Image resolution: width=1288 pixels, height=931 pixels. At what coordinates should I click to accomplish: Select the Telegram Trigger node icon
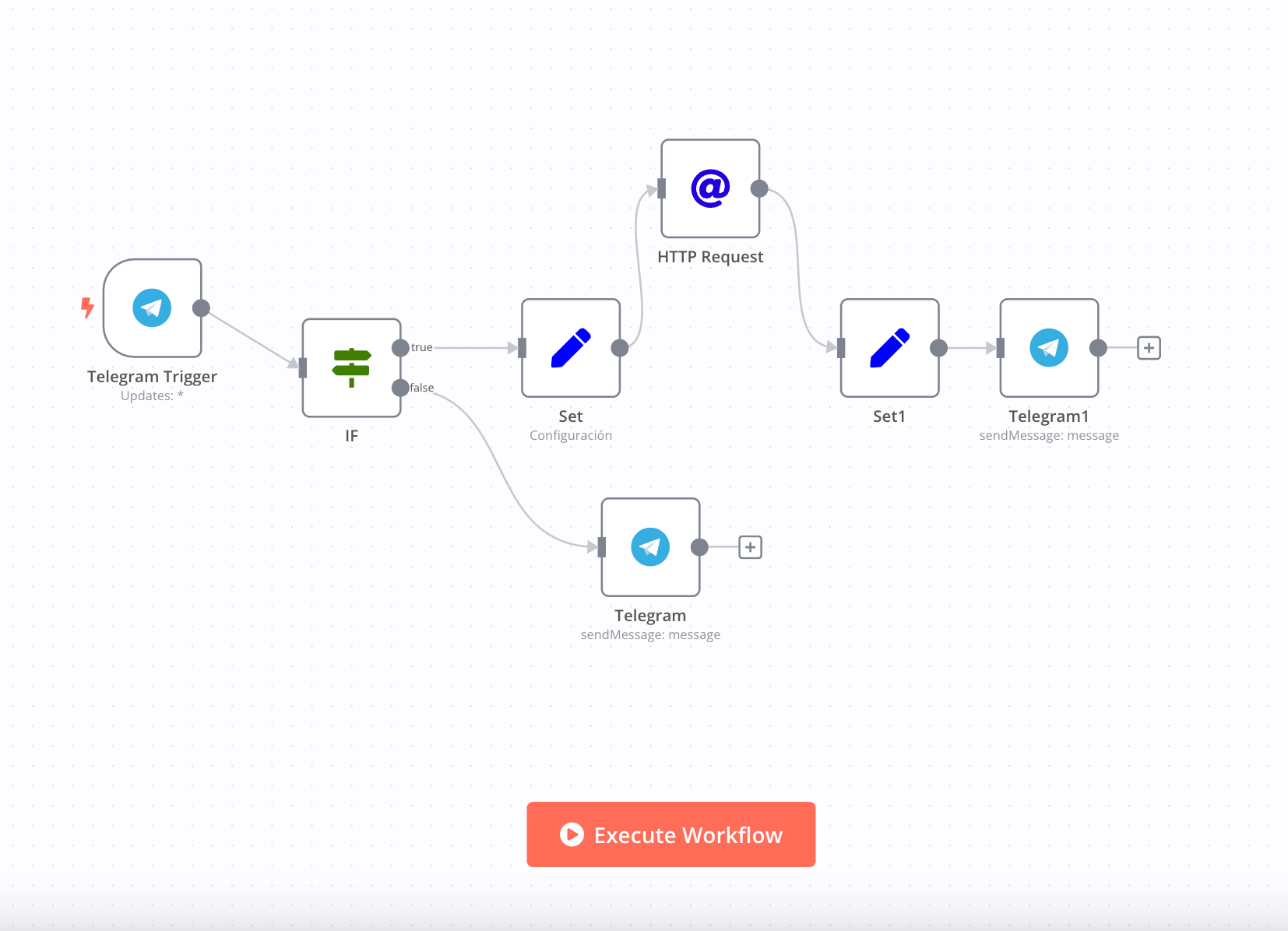pos(152,308)
